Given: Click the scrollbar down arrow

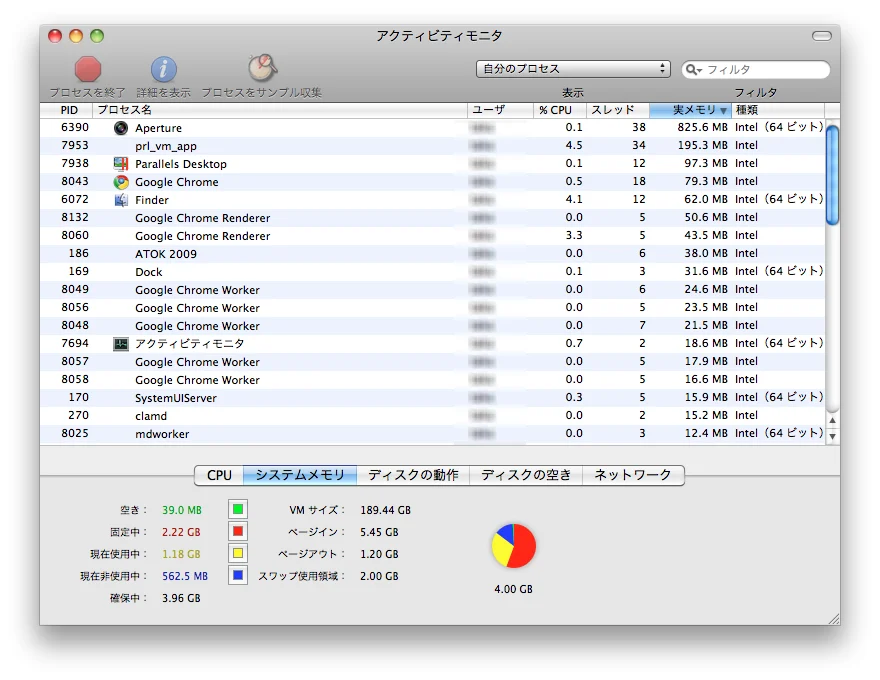Looking at the screenshot, I should pyautogui.click(x=833, y=436).
